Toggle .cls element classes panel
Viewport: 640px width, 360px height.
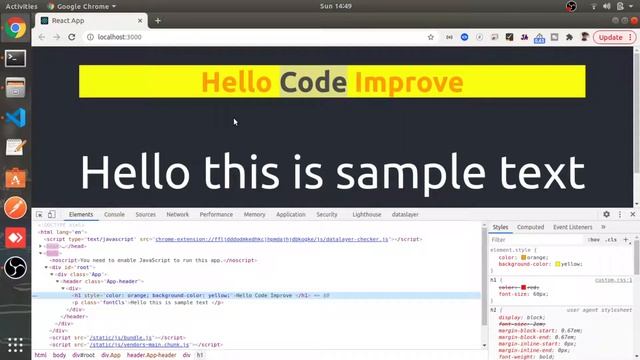point(611,240)
